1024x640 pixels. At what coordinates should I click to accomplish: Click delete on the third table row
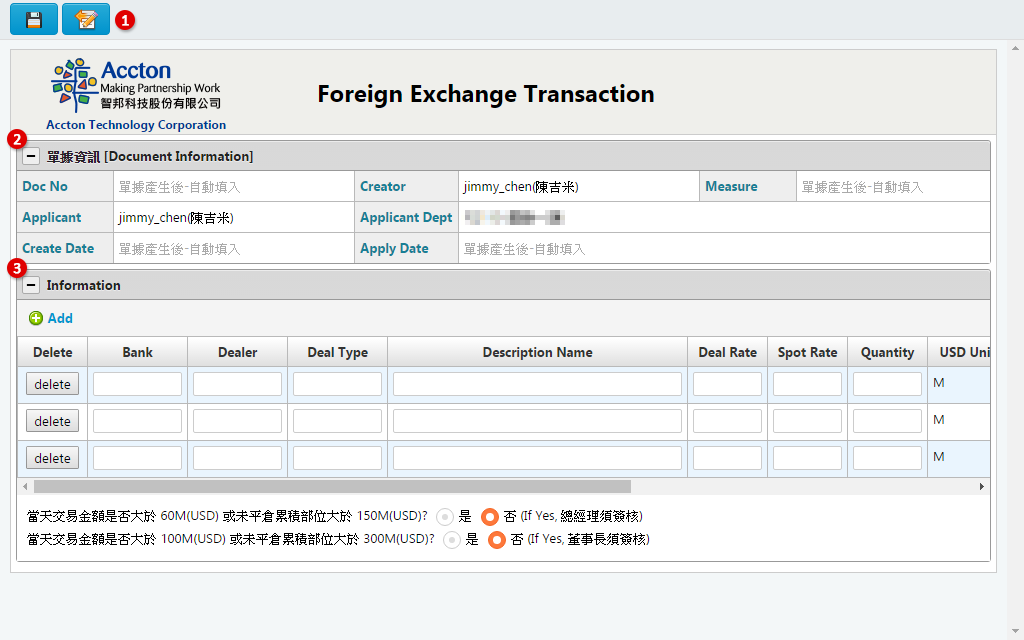pyautogui.click(x=51, y=457)
